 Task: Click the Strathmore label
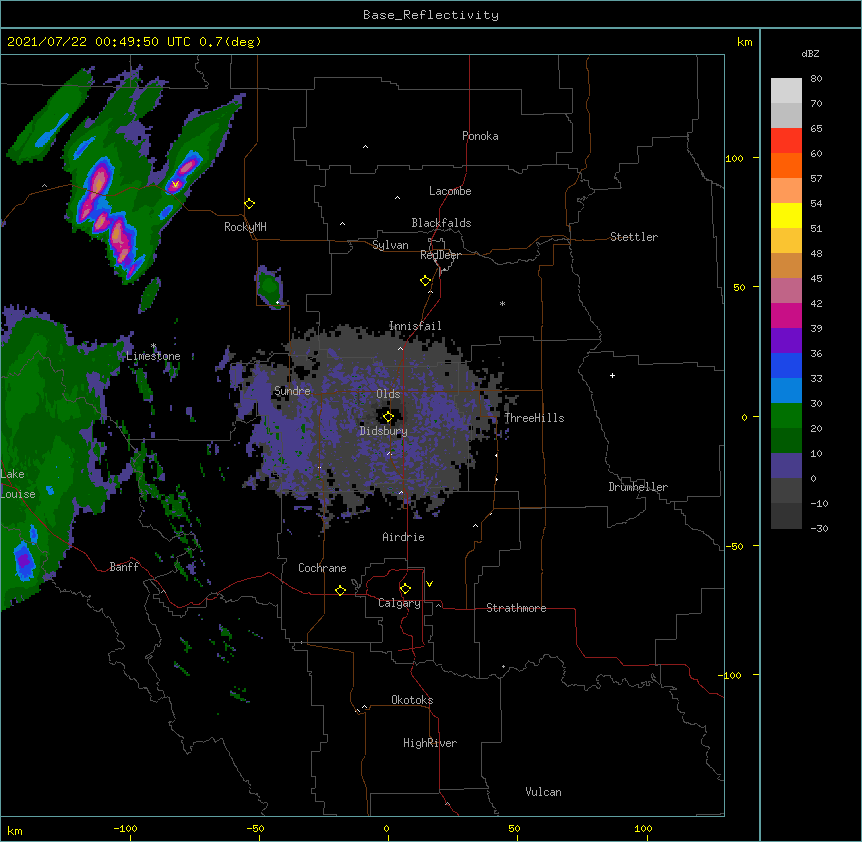516,608
